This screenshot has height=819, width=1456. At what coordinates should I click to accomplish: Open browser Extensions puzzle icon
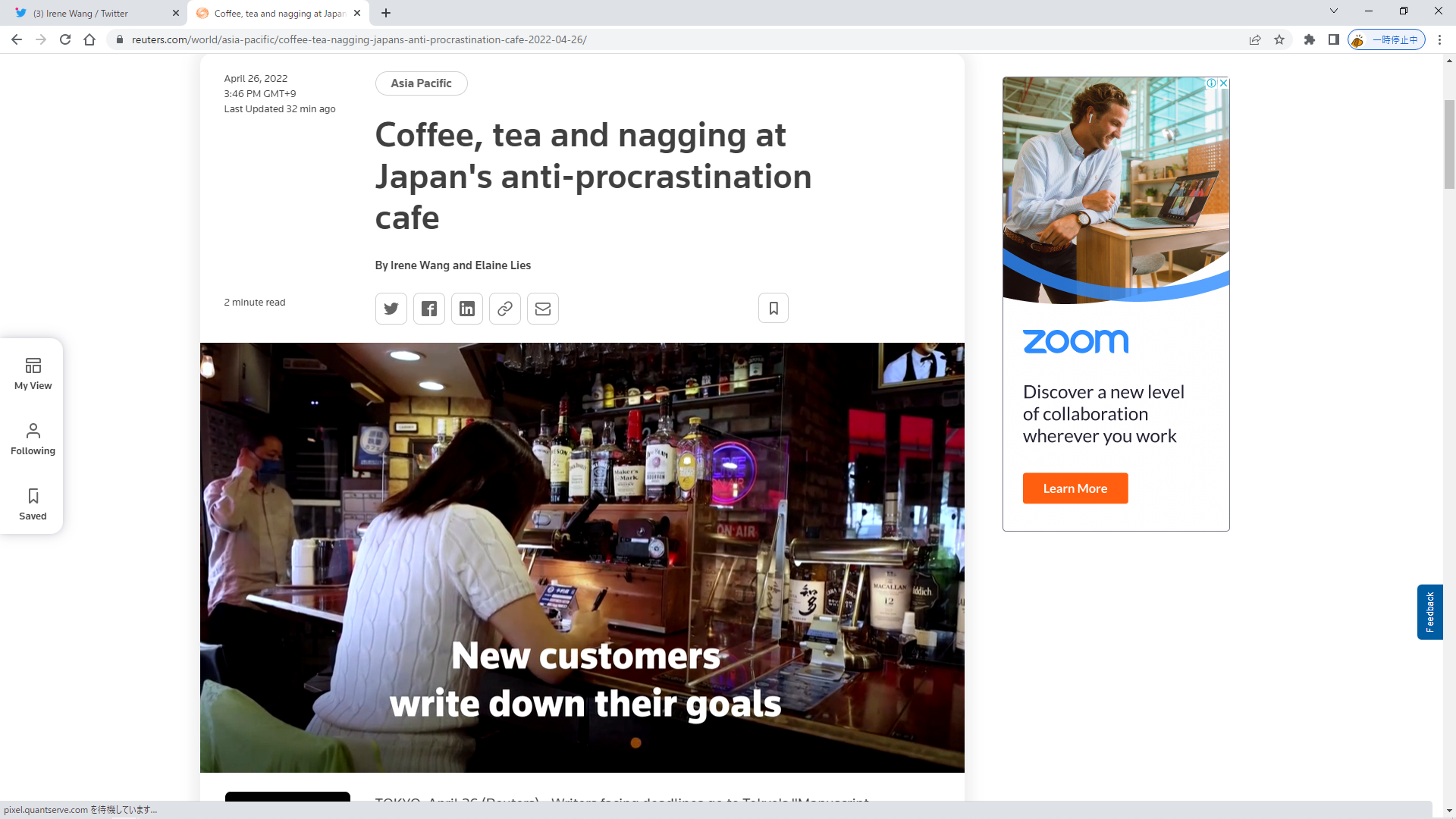click(x=1310, y=39)
